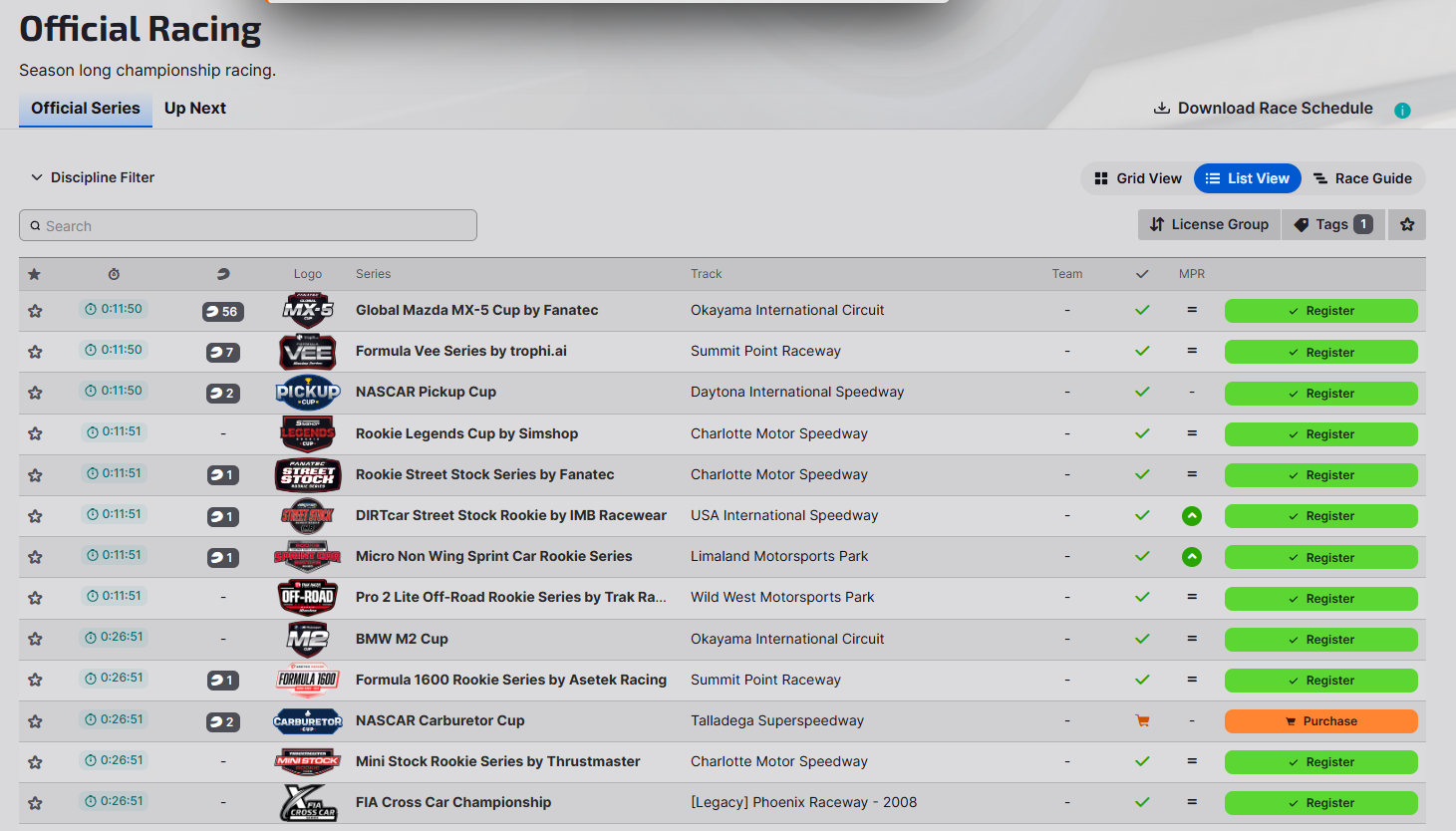
Task: Switch to Grid View
Action: click(x=1138, y=178)
